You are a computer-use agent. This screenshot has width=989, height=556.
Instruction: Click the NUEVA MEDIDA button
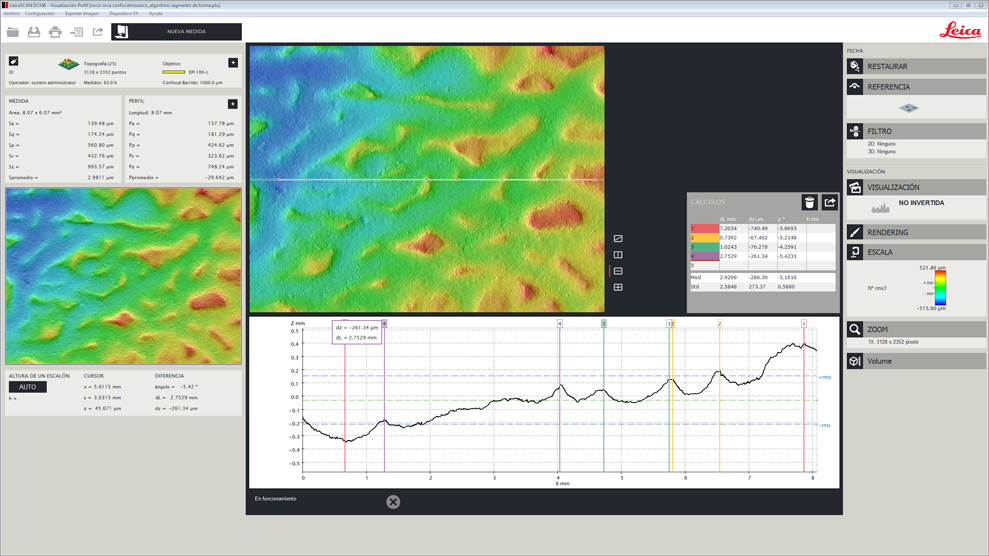tap(176, 32)
